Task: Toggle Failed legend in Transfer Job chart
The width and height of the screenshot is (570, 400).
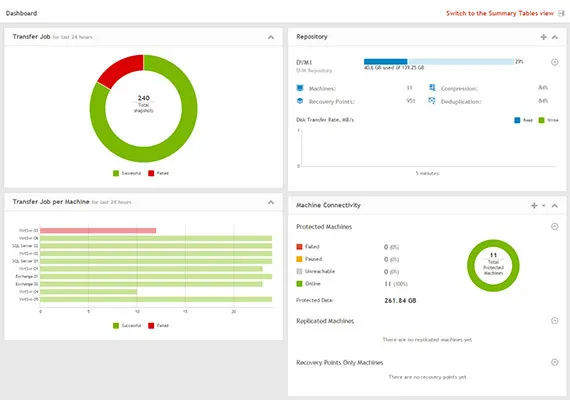Action: click(x=158, y=173)
